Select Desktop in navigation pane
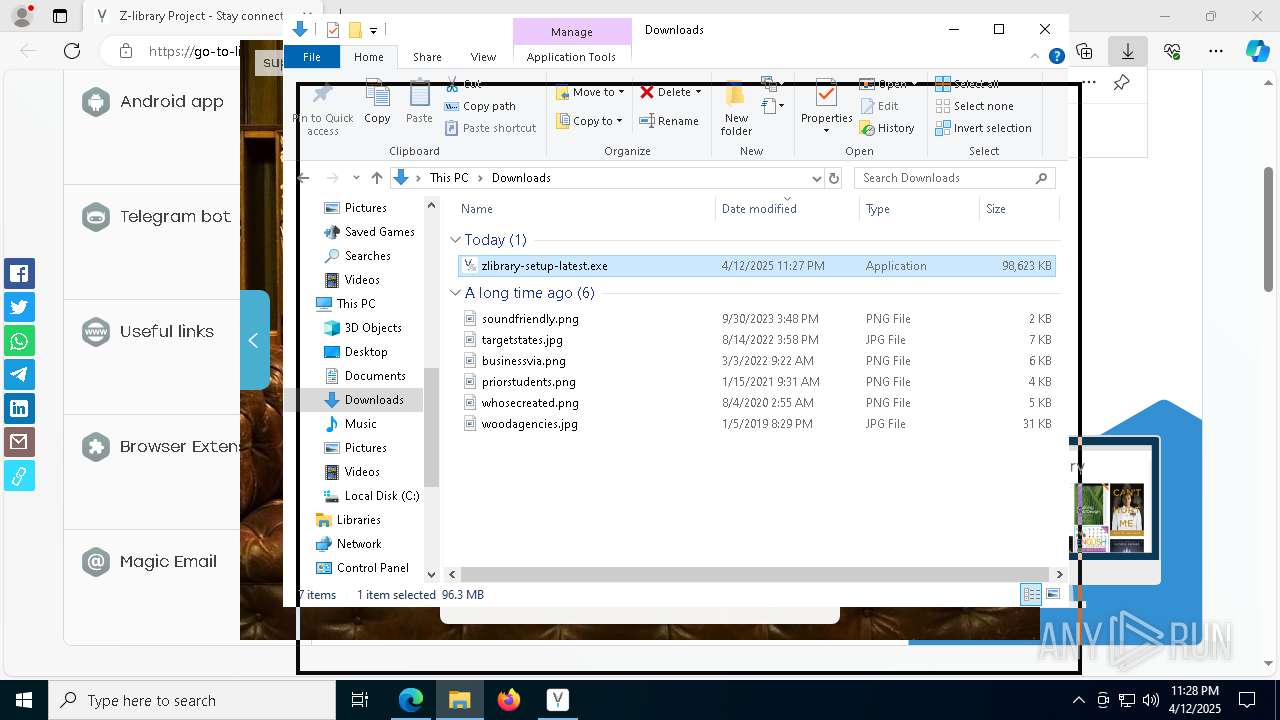 [x=356, y=352]
